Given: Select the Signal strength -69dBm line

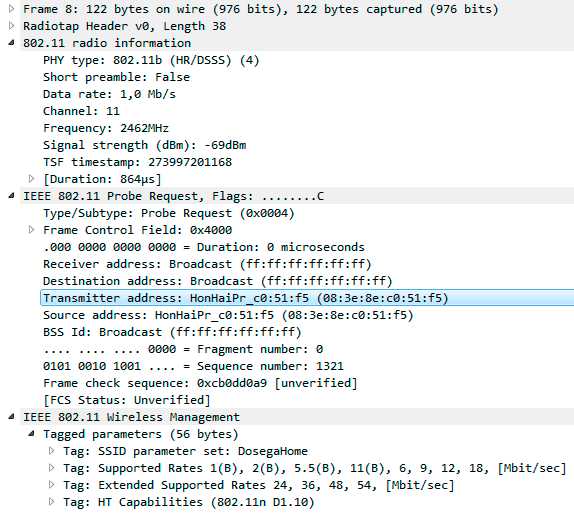Looking at the screenshot, I should 145,145.
